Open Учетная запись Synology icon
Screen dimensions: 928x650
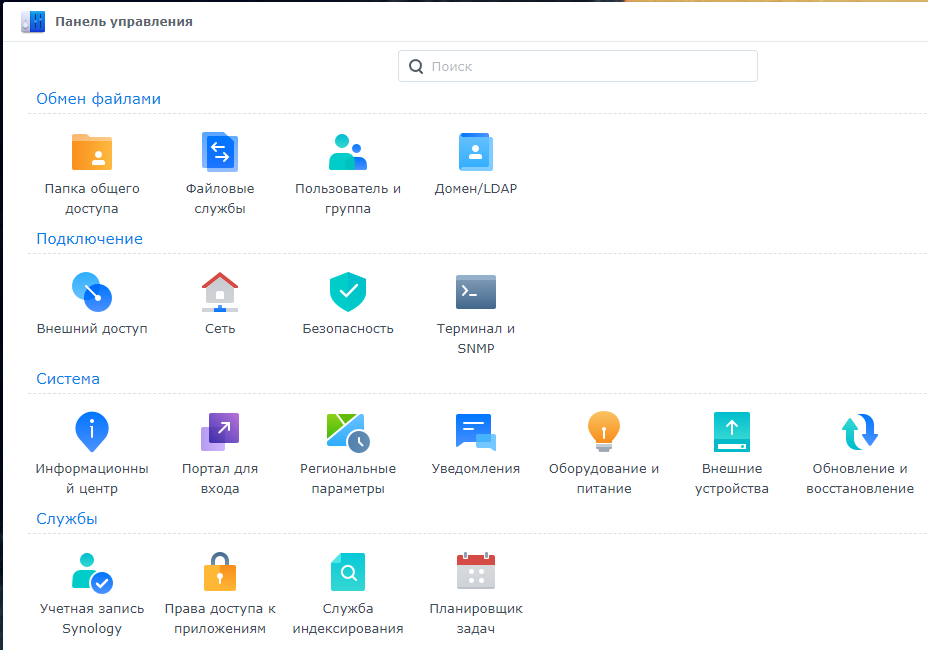tap(92, 572)
